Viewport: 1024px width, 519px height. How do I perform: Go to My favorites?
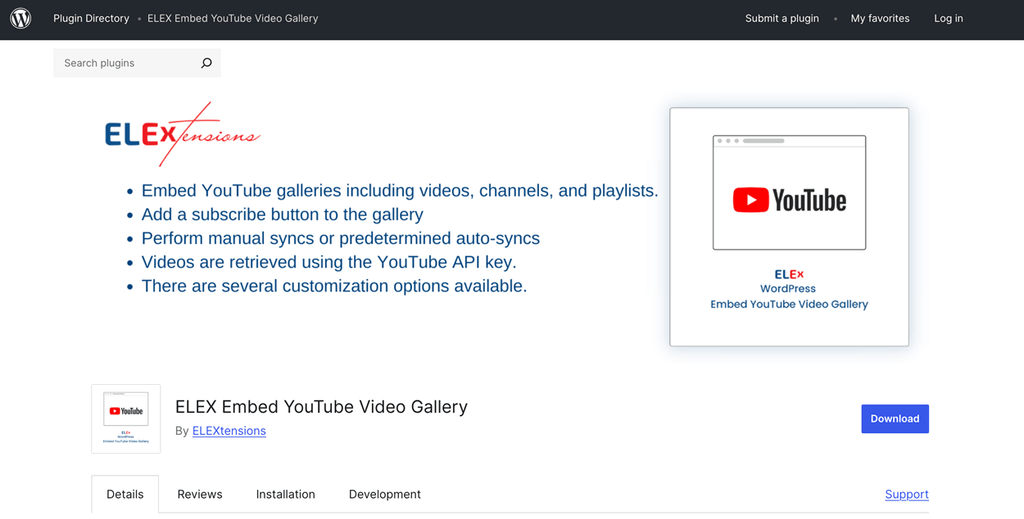[x=880, y=18]
